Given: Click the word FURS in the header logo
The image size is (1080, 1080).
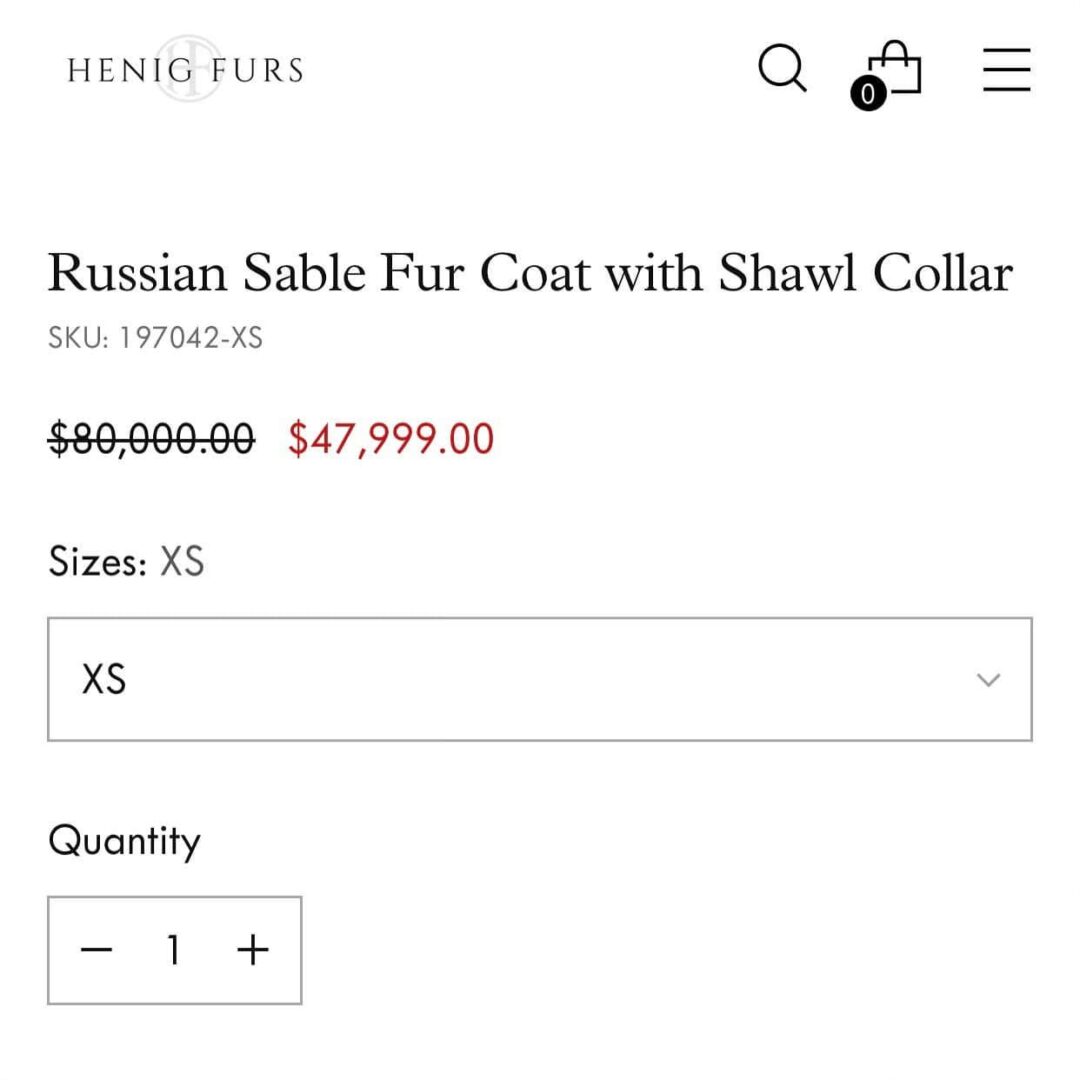Looking at the screenshot, I should click(x=257, y=70).
